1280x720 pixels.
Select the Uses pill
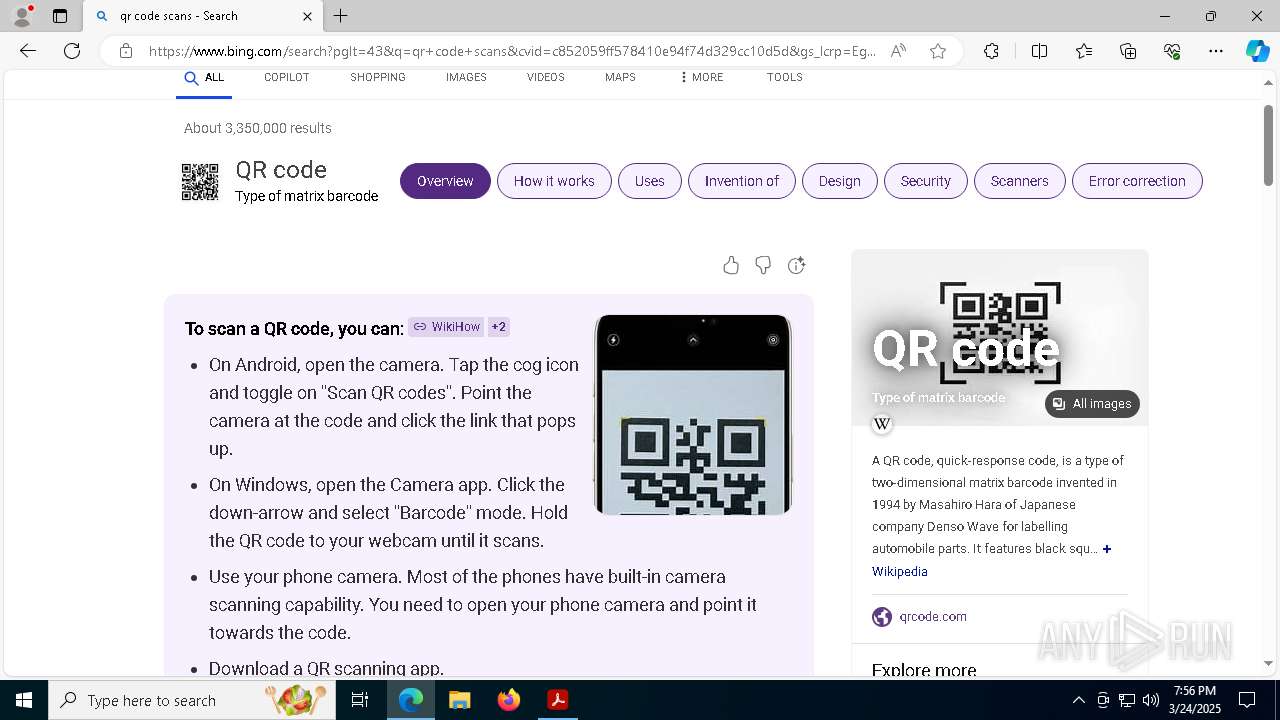649,181
